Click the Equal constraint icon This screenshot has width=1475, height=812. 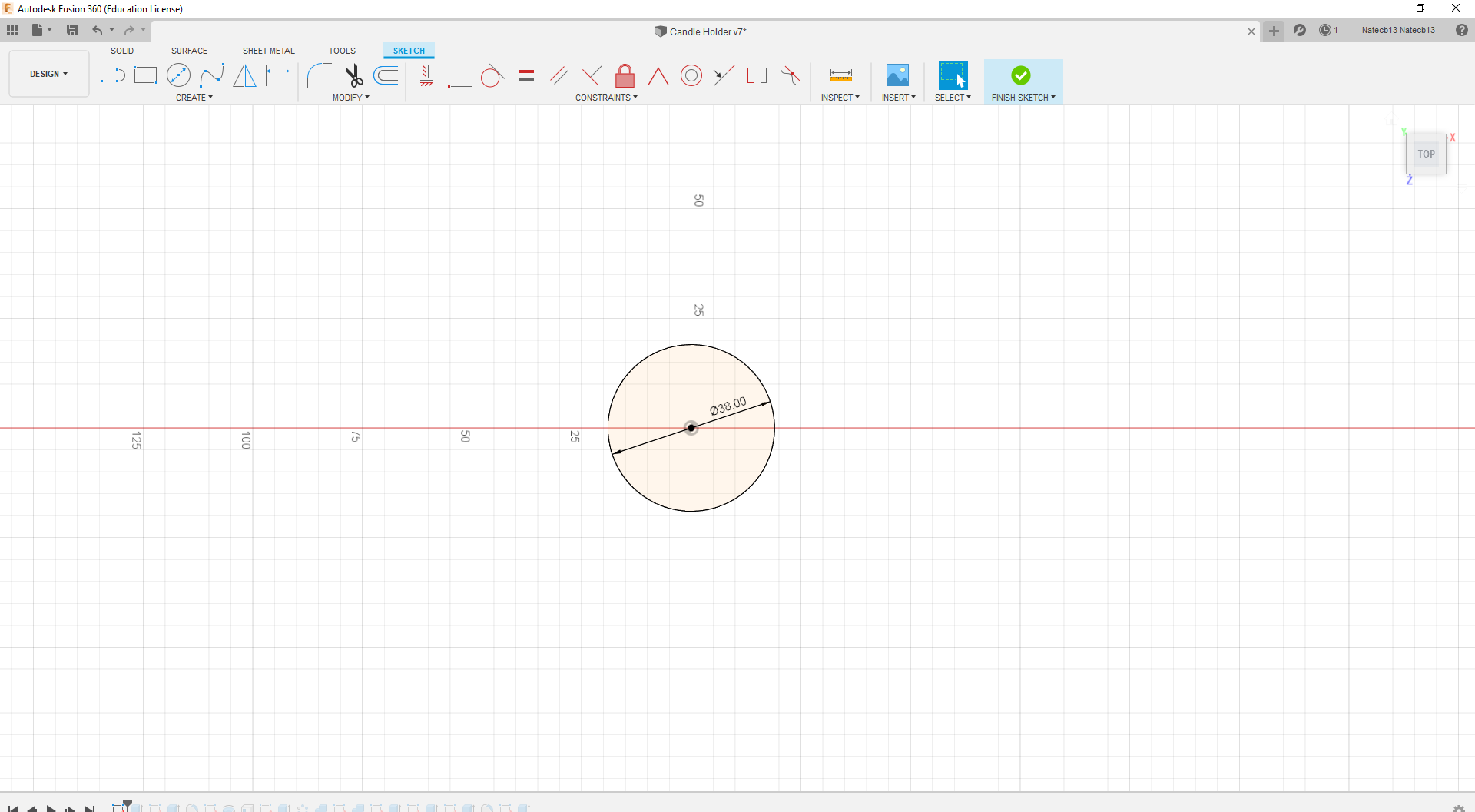525,75
